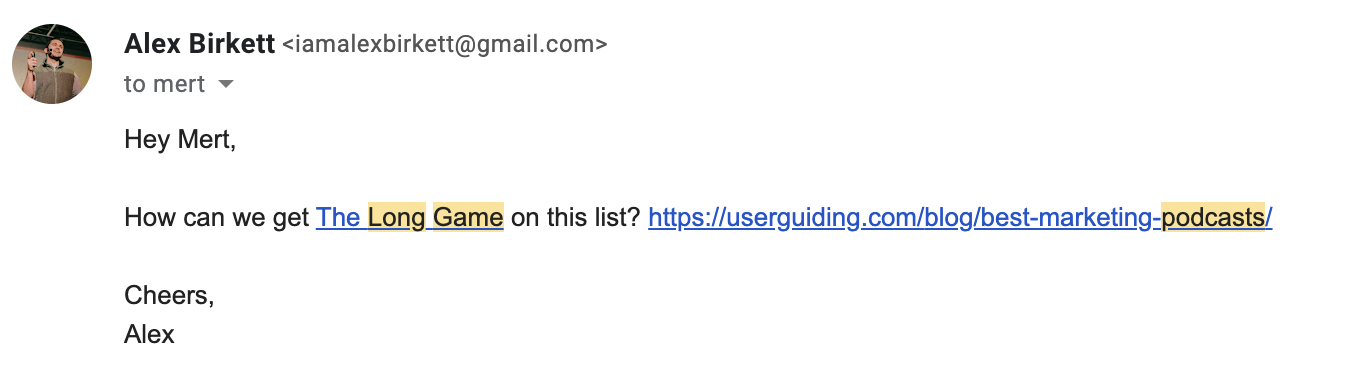Click the "on this list?" text

575,217
